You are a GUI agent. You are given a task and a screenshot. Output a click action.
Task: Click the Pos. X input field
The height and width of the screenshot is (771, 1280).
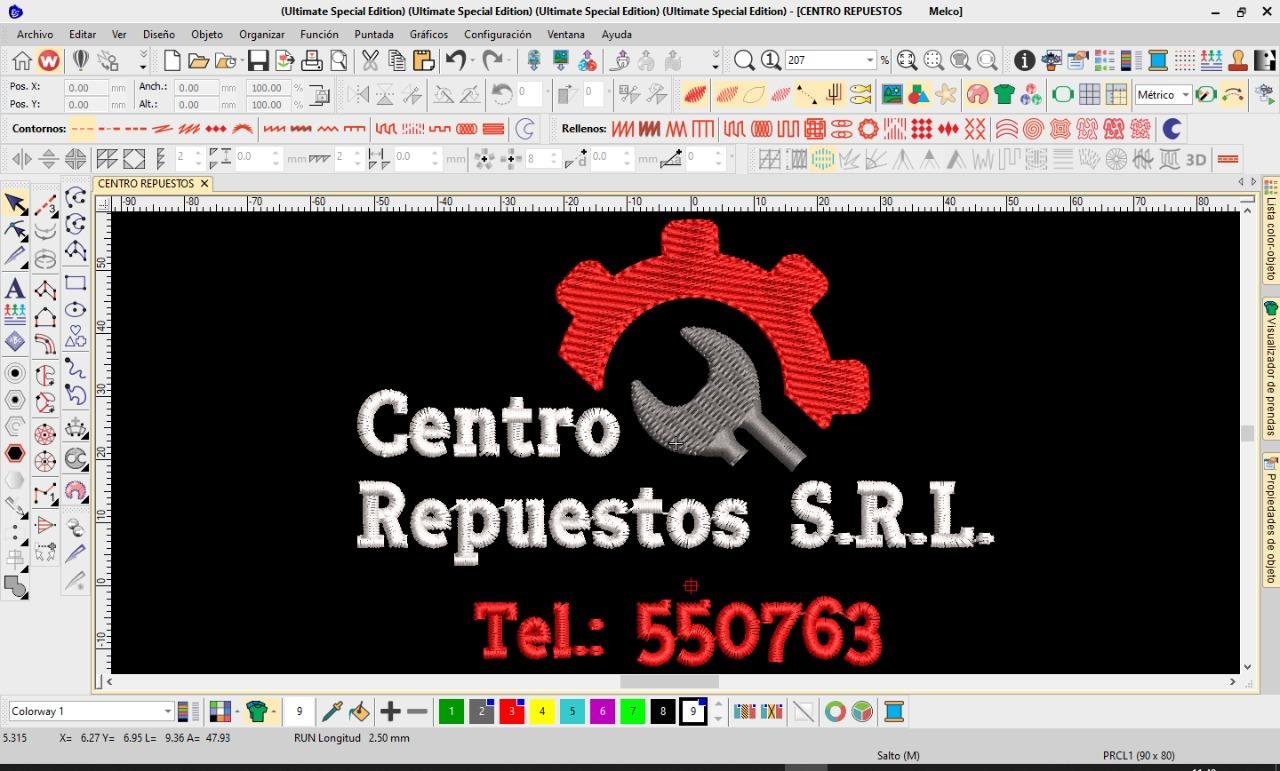[86, 87]
